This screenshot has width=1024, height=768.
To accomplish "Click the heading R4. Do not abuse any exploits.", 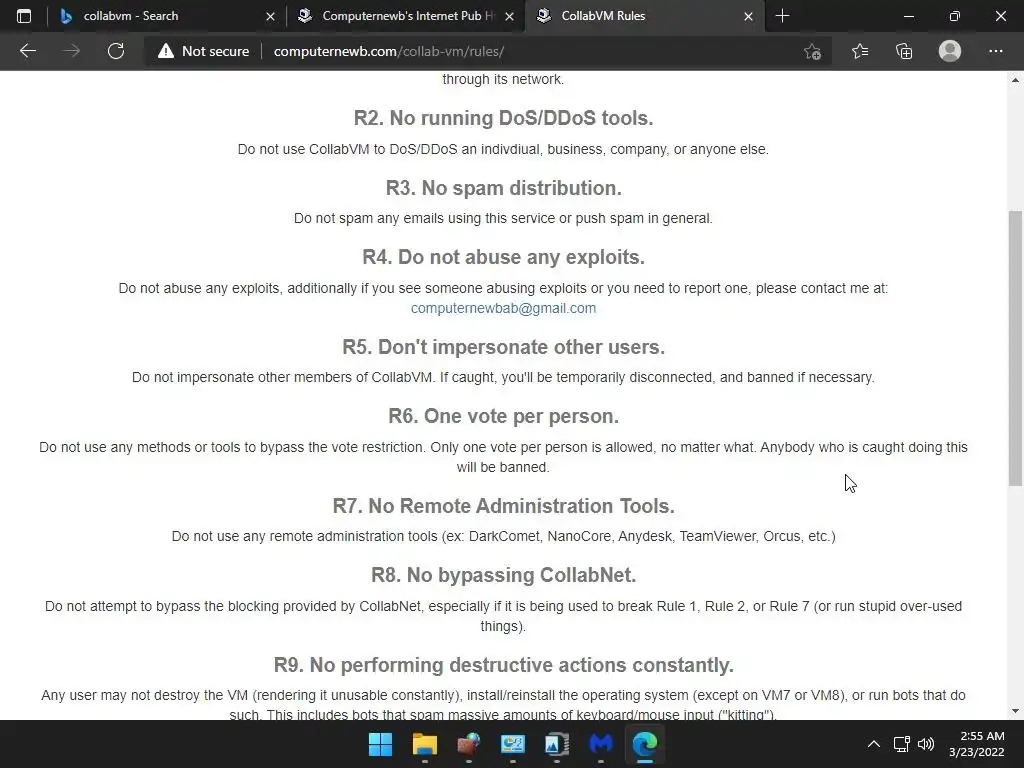I will click(503, 257).
